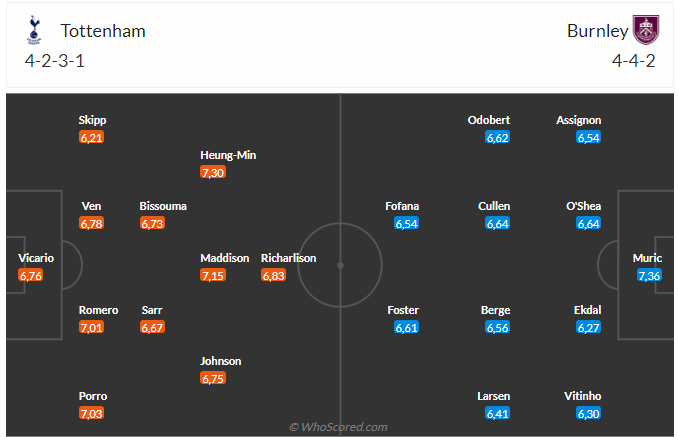Image resolution: width=678 pixels, height=437 pixels.
Task: Click the Burnley team name
Action: [x=597, y=31]
